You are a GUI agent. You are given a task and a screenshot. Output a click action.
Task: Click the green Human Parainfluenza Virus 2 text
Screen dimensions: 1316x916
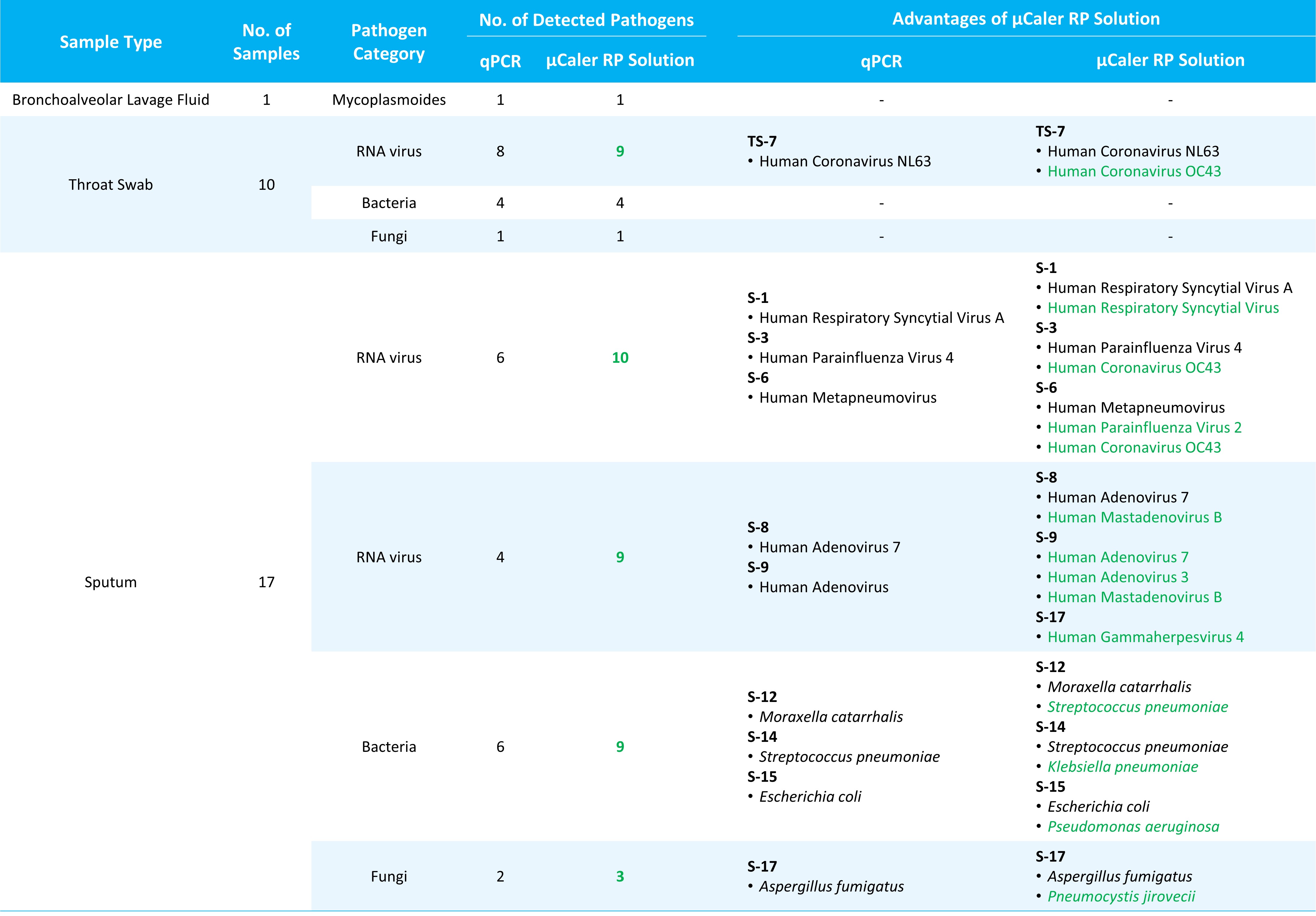(x=1144, y=427)
